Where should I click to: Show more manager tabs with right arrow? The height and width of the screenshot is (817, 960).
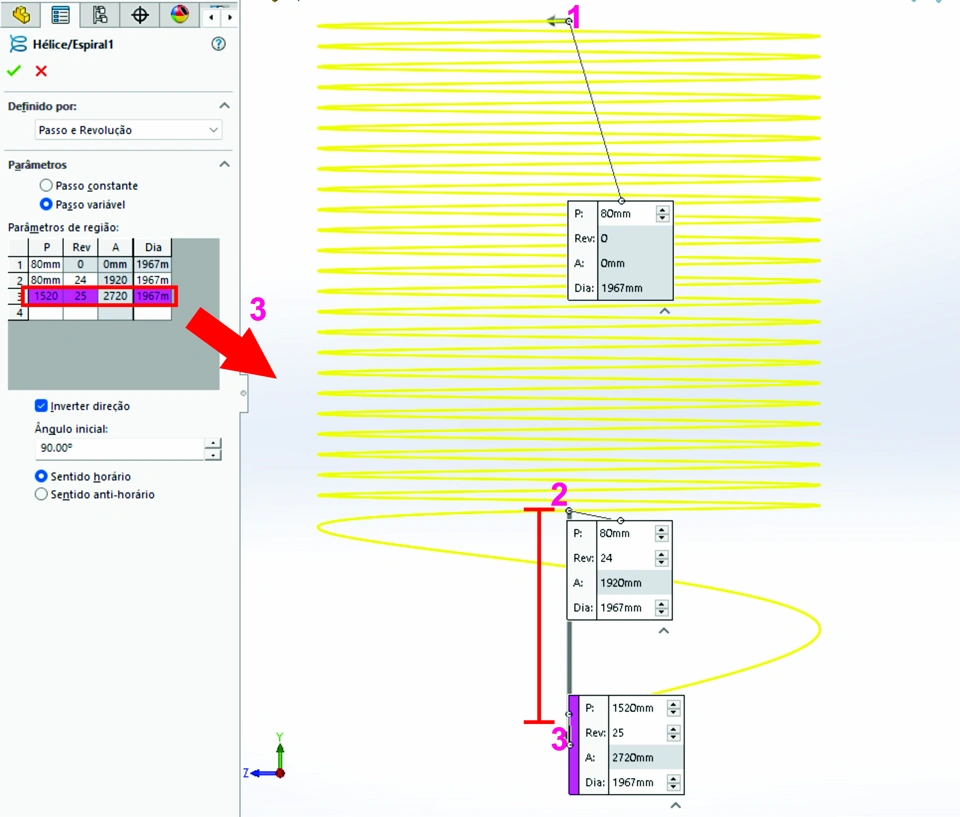click(230, 17)
